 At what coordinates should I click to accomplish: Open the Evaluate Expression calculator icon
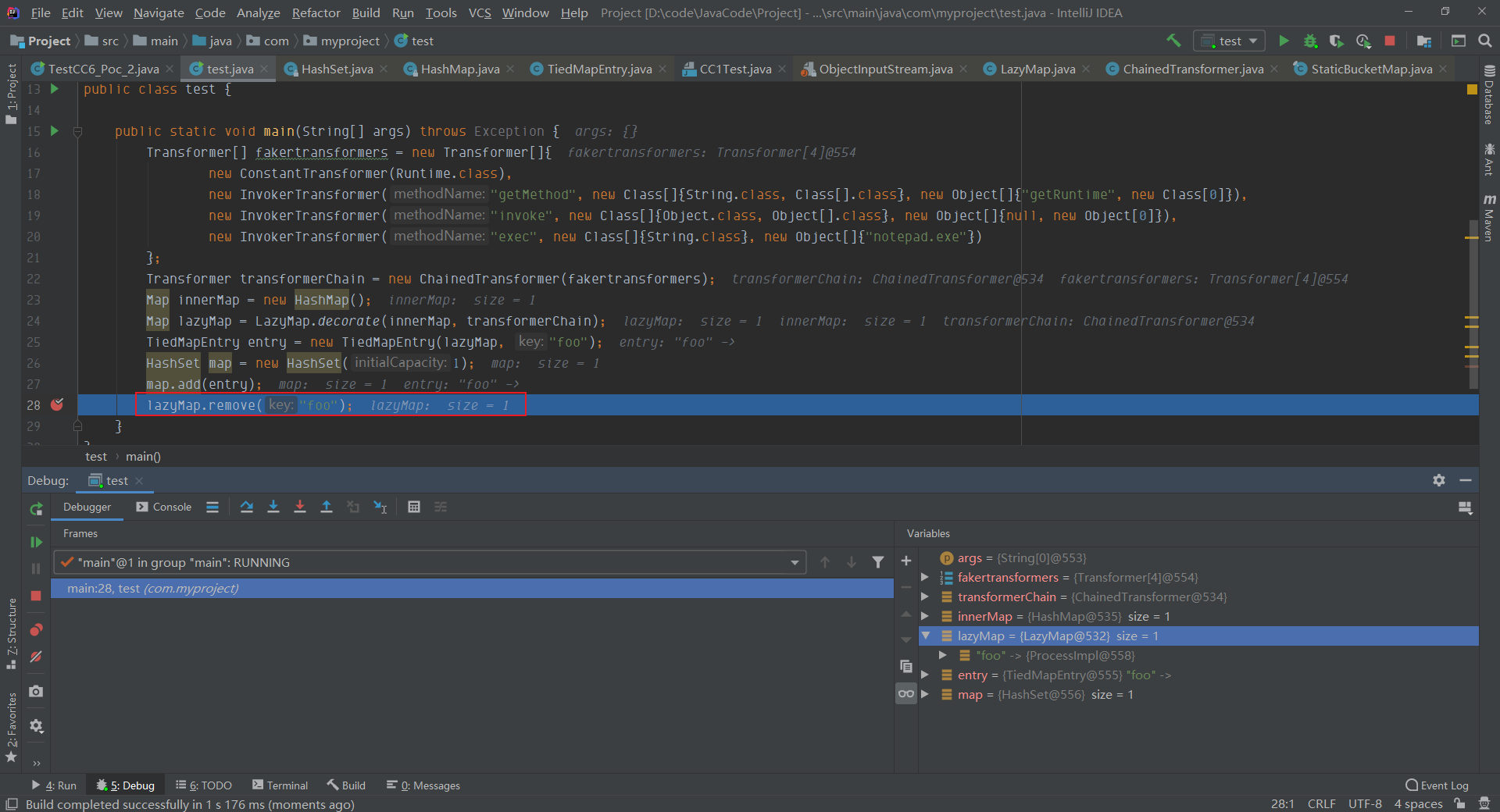(x=414, y=507)
